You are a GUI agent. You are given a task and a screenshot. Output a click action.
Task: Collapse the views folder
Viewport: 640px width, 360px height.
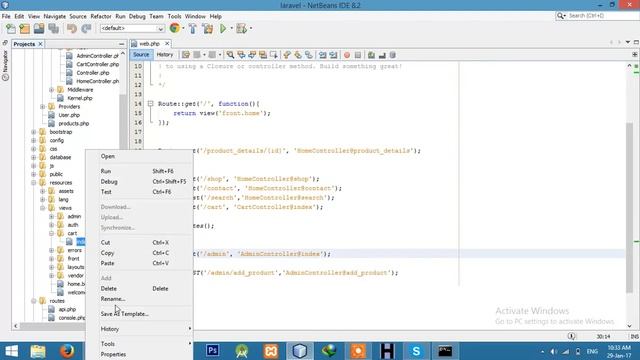point(42,208)
